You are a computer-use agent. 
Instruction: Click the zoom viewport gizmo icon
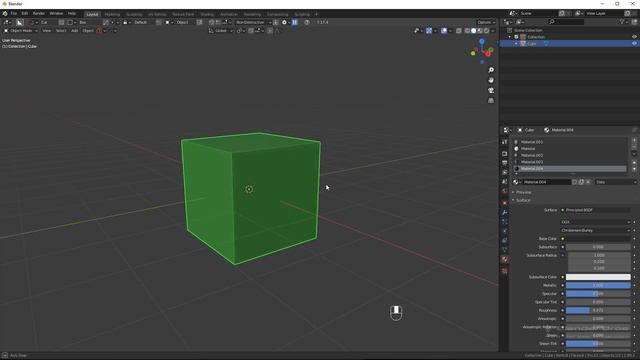click(x=491, y=70)
